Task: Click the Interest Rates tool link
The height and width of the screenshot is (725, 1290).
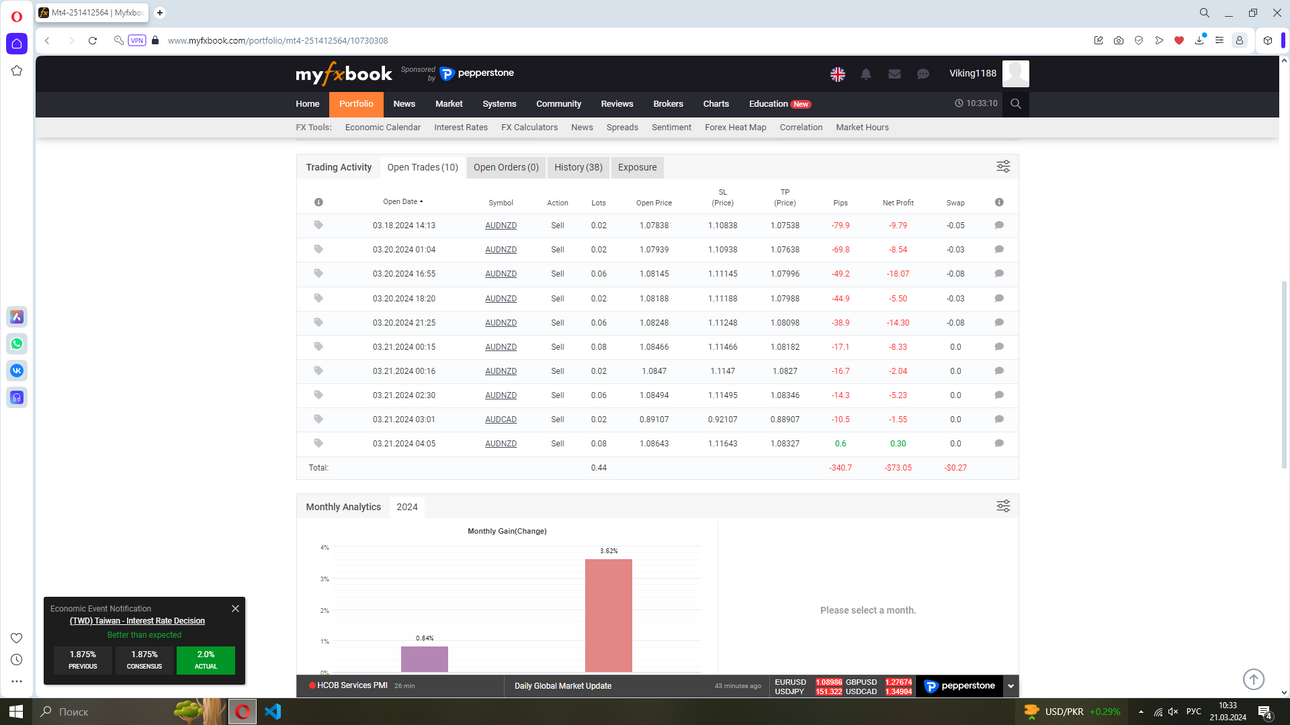Action: coord(461,128)
